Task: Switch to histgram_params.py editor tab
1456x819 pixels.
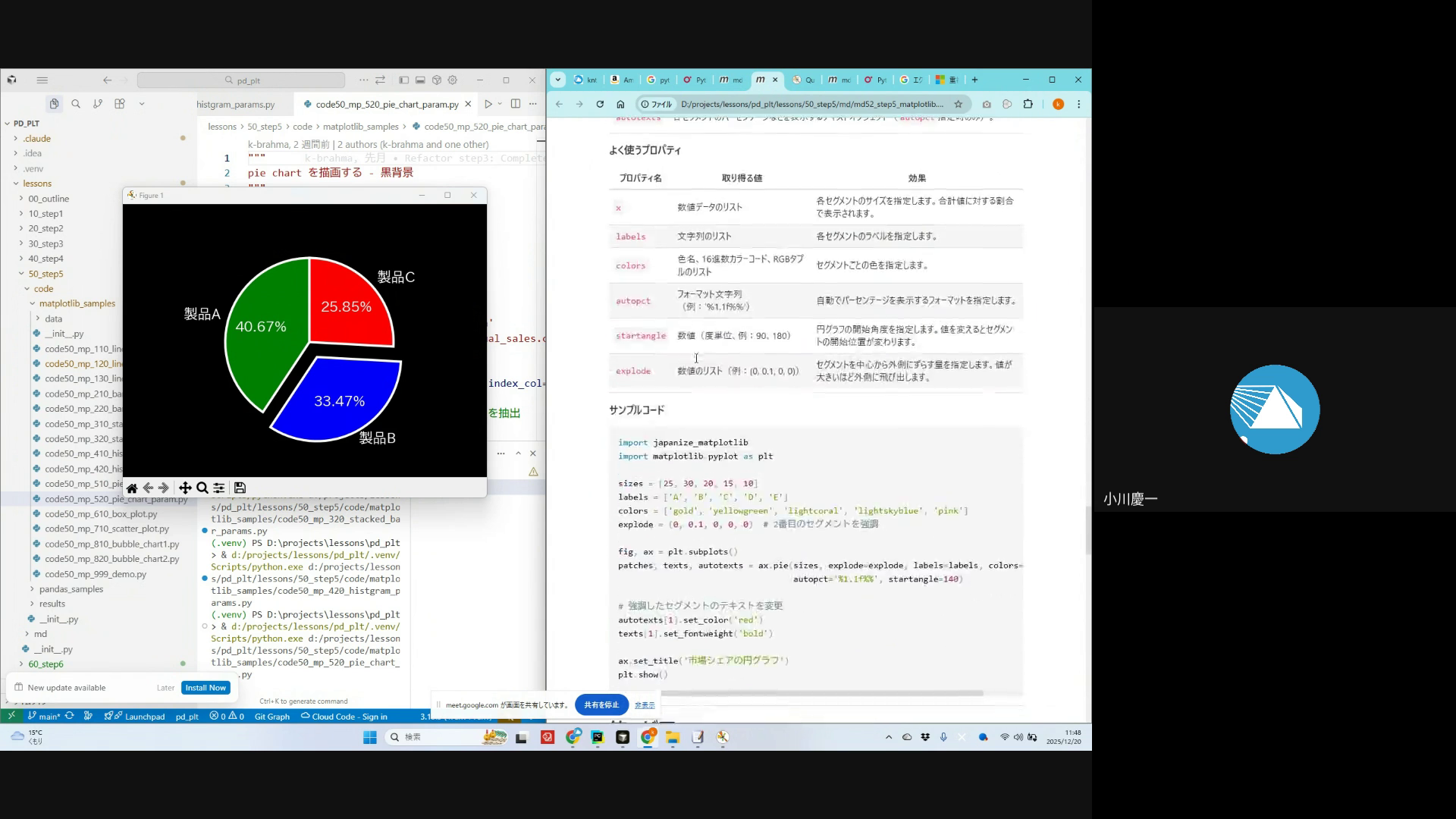Action: pyautogui.click(x=236, y=105)
